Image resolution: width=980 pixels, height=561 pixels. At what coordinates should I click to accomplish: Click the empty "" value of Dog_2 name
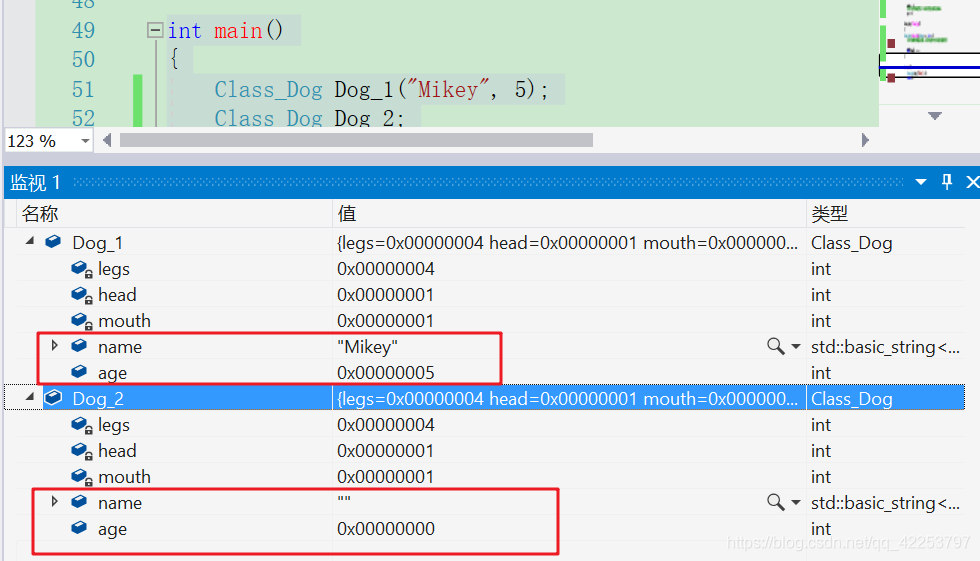(x=344, y=500)
